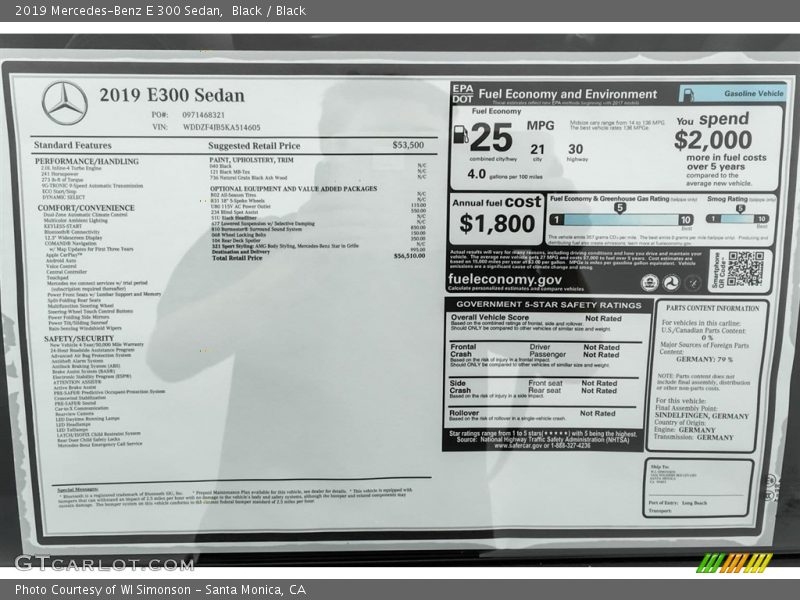Click the fuel pump icon beside 25 MPG
This screenshot has height=600, width=800.
[x=460, y=135]
